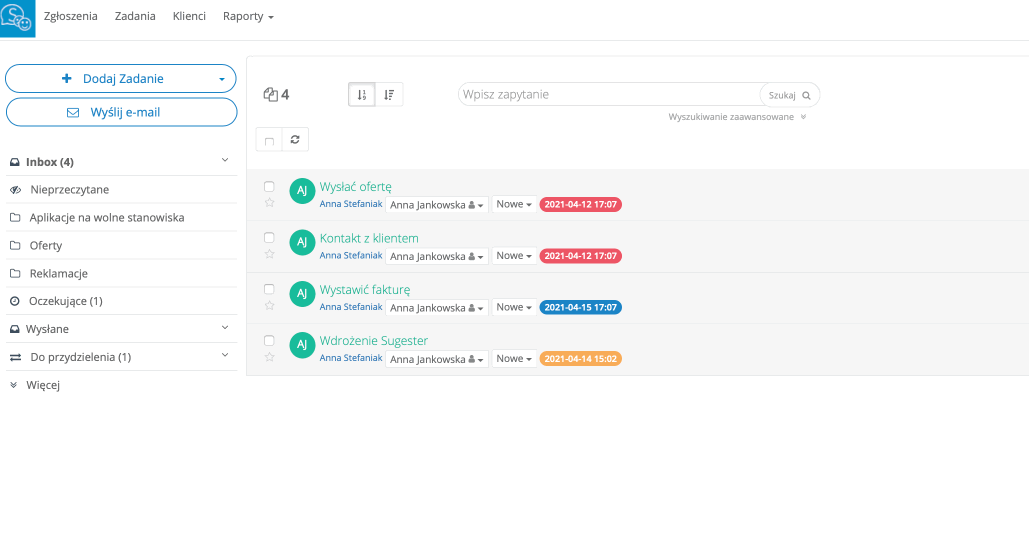Go to the Zgłoszenia menu

click(x=70, y=16)
